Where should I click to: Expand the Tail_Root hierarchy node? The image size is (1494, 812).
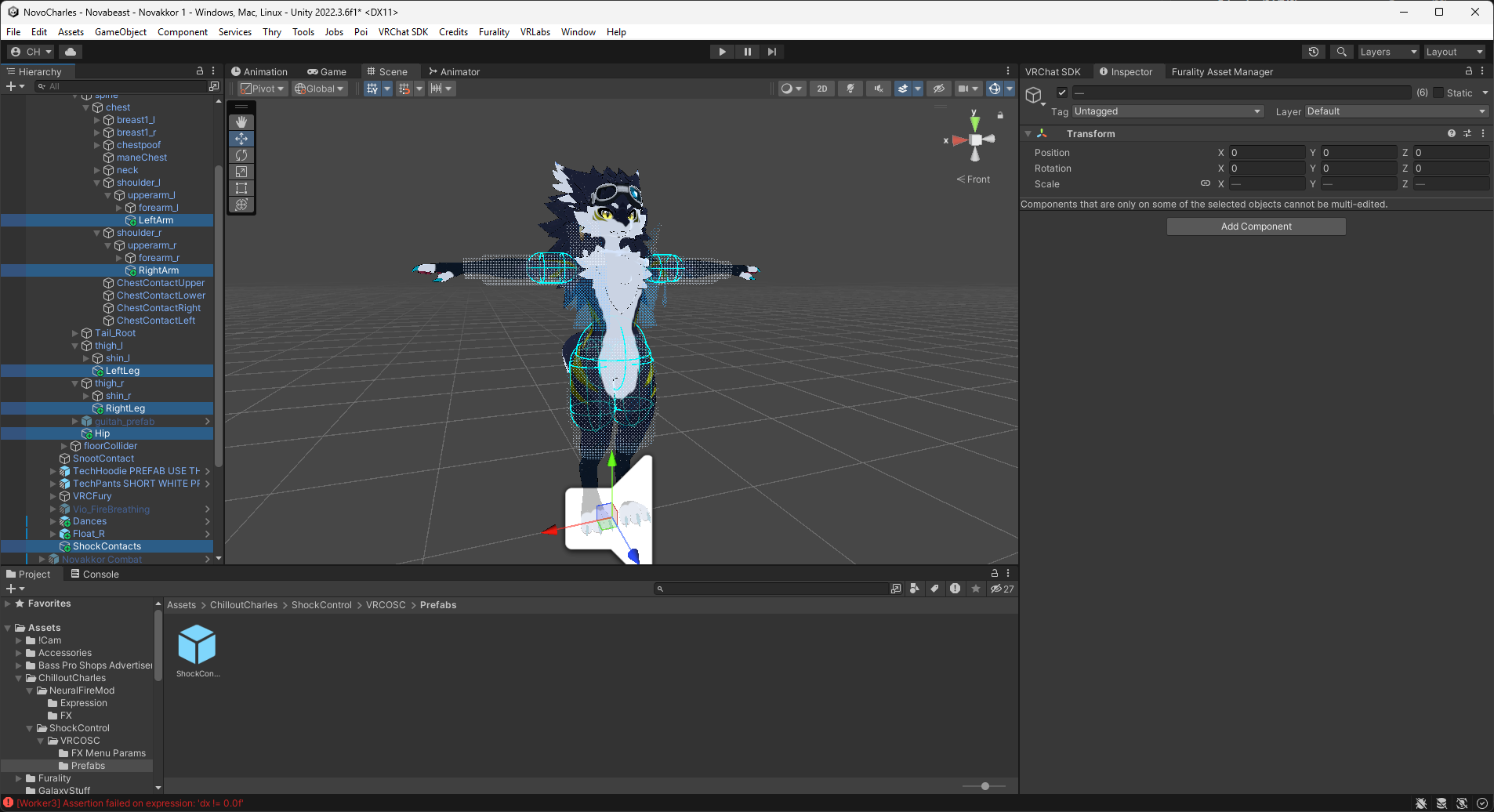point(75,333)
